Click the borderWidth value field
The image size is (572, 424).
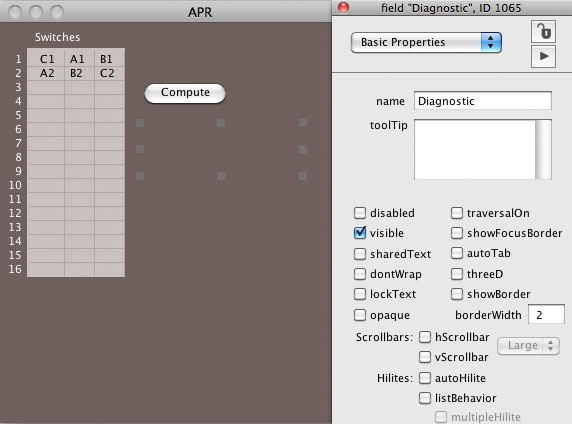(x=546, y=315)
